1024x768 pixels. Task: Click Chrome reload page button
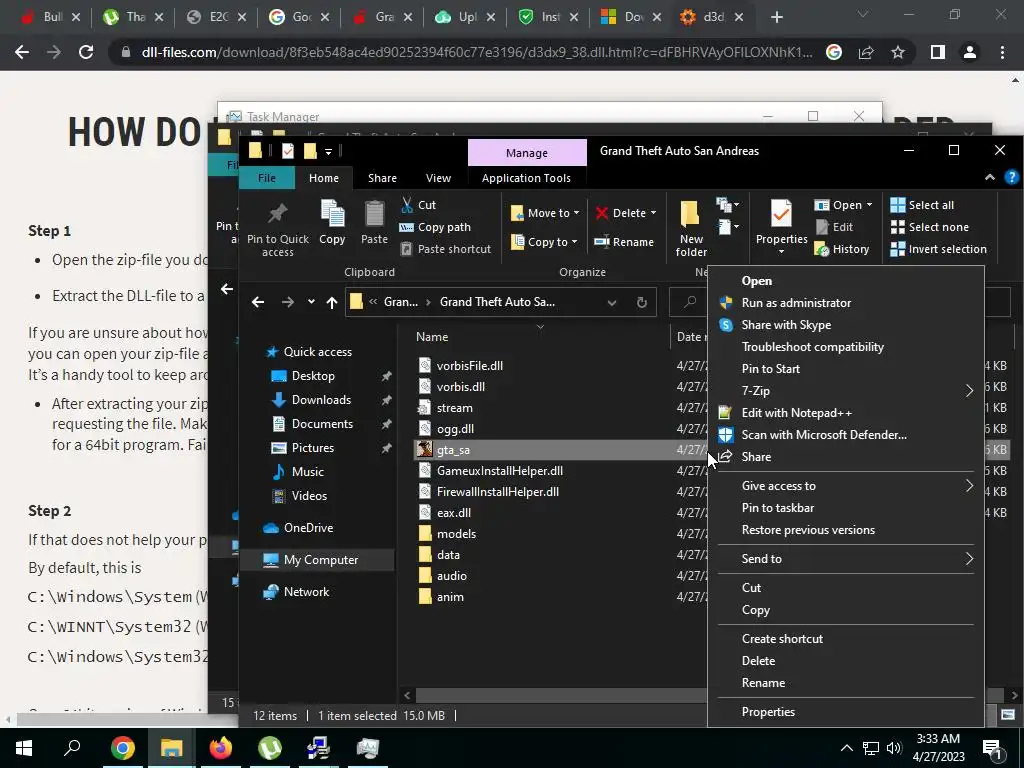click(86, 52)
